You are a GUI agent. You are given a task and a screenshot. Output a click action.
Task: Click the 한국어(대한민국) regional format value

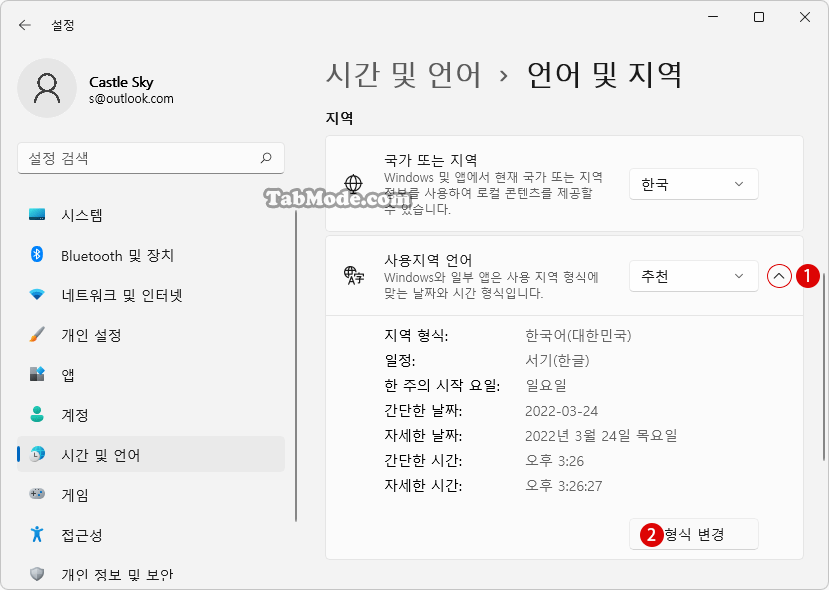pos(578,336)
